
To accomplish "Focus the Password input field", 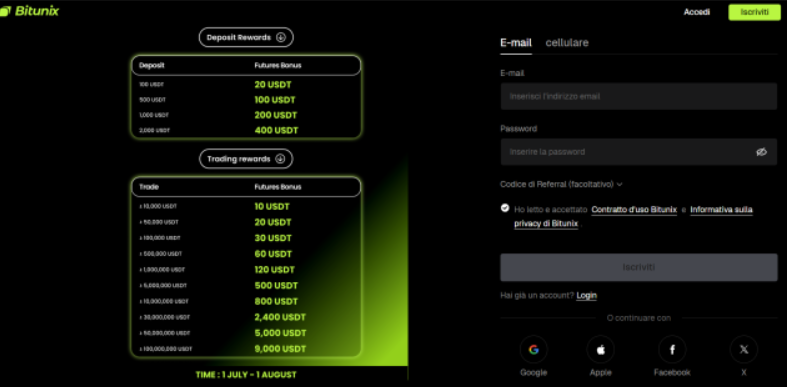I will click(x=638, y=152).
